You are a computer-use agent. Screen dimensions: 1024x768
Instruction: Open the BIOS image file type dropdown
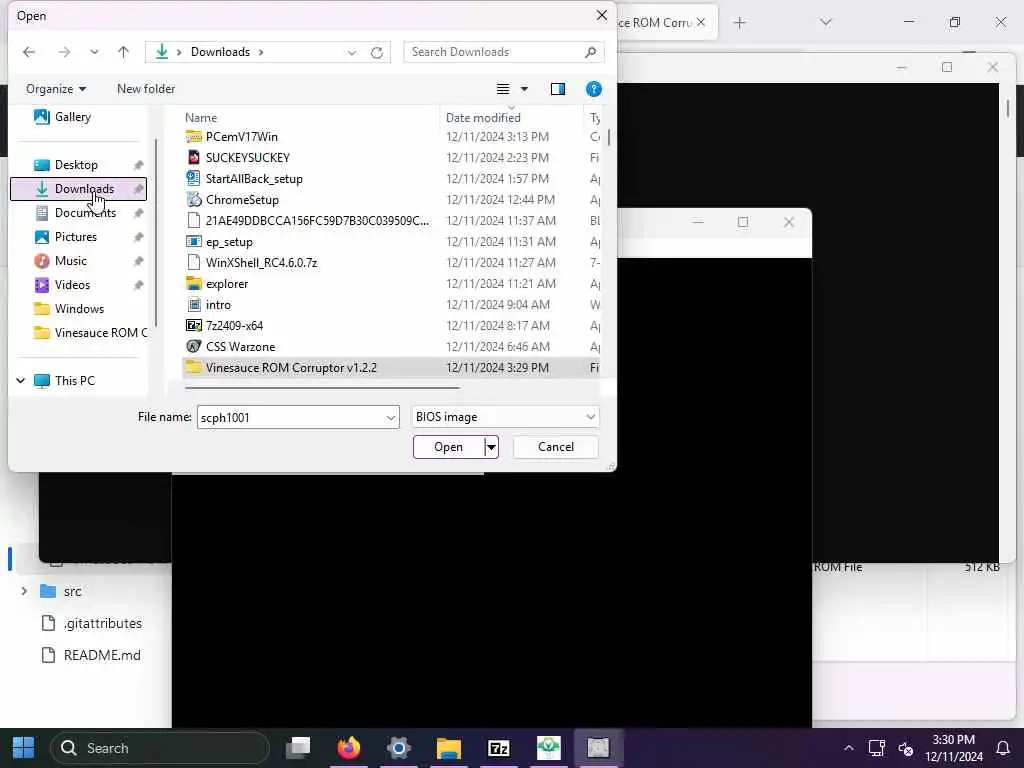click(505, 417)
